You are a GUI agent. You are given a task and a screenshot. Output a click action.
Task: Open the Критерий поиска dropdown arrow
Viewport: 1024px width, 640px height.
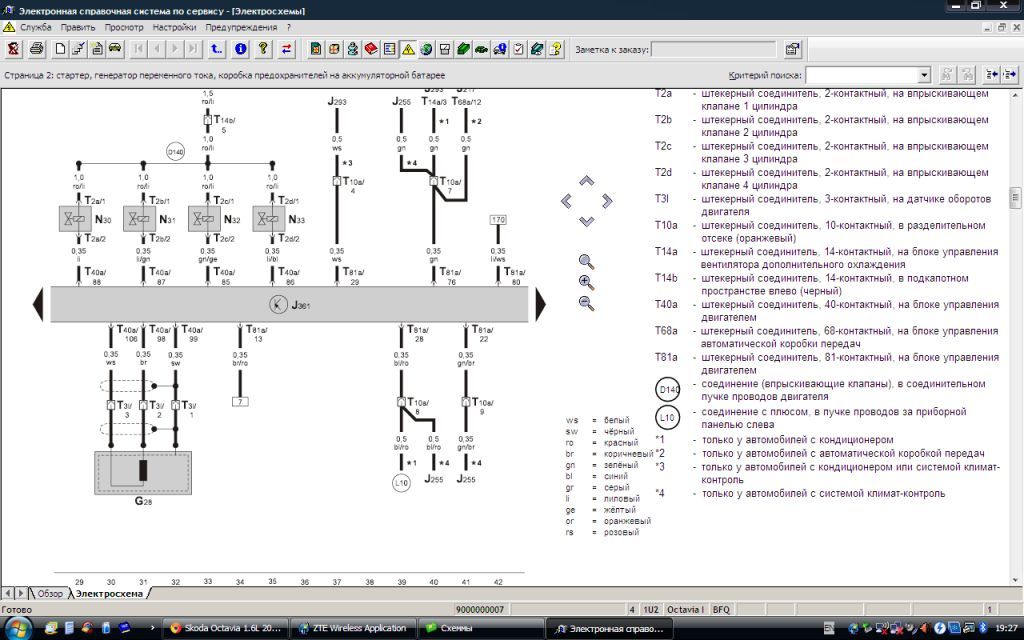(923, 75)
